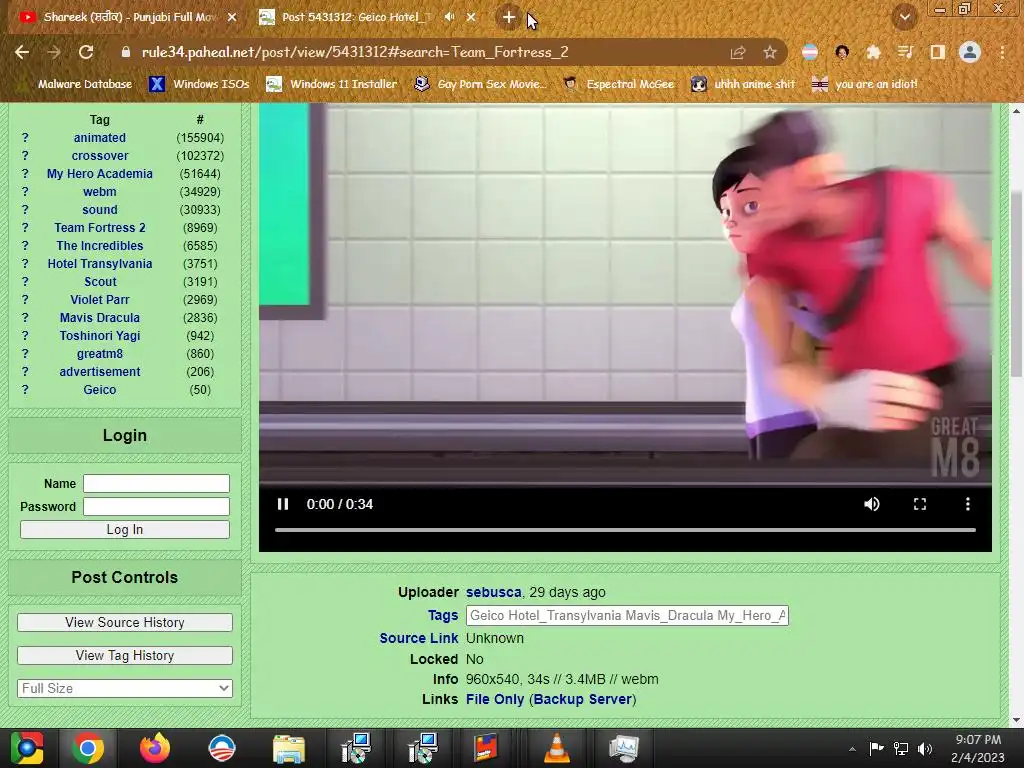Click the crossover tag link
The image size is (1024, 768).
pyautogui.click(x=100, y=156)
